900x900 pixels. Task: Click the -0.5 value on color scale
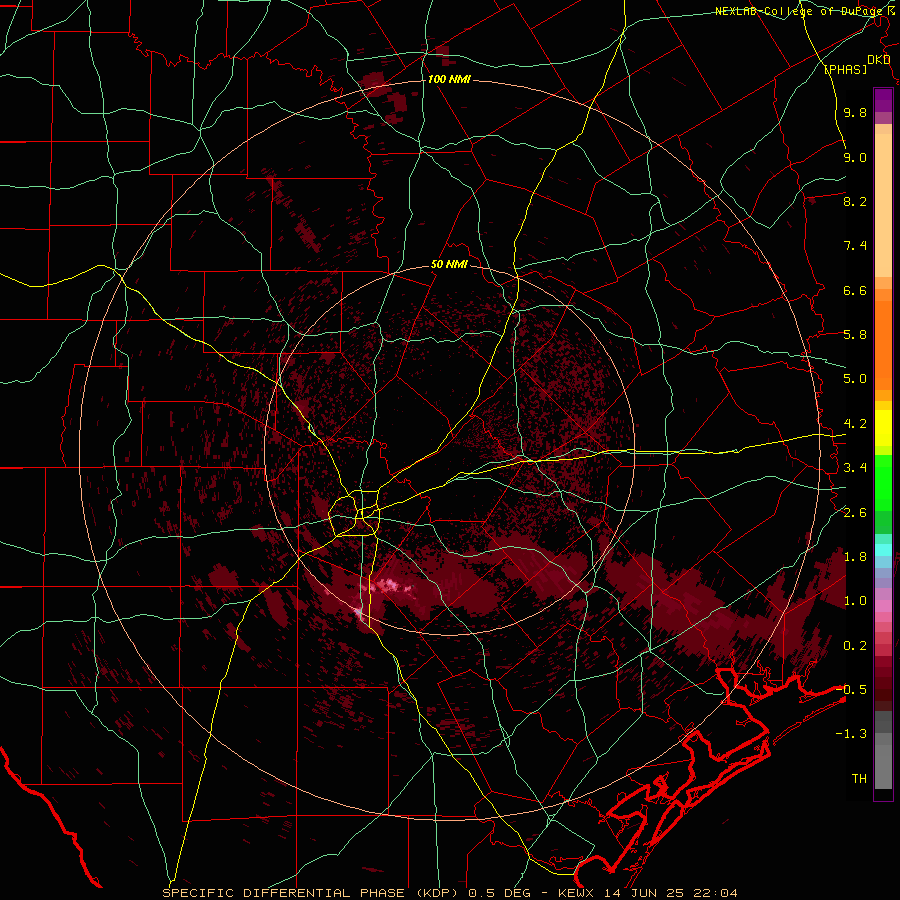tap(851, 690)
